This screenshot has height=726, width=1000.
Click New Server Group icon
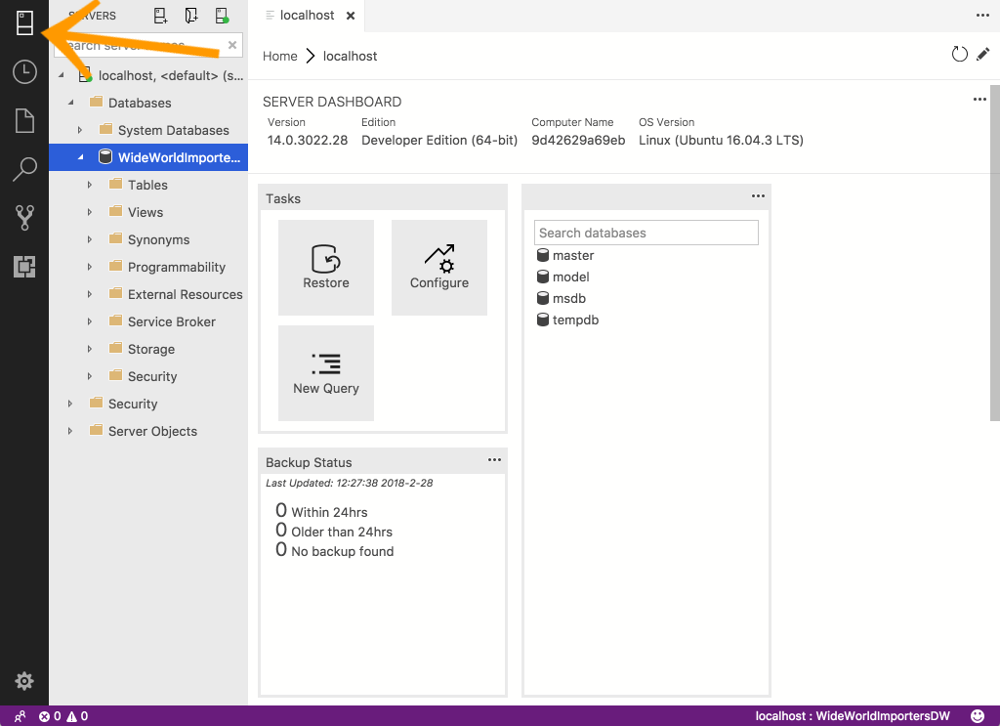click(191, 15)
